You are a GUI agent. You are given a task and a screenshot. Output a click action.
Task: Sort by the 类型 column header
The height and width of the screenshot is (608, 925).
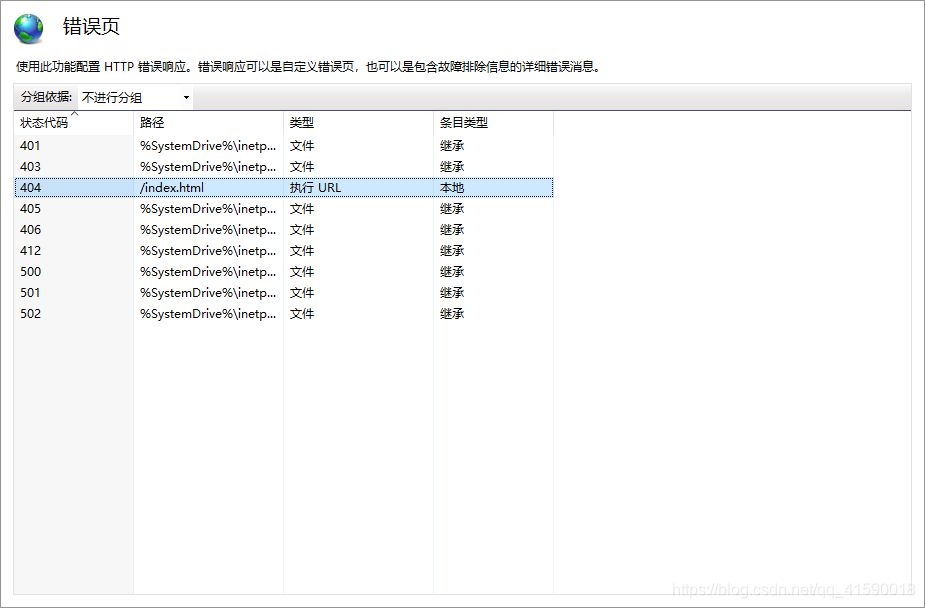(x=359, y=123)
